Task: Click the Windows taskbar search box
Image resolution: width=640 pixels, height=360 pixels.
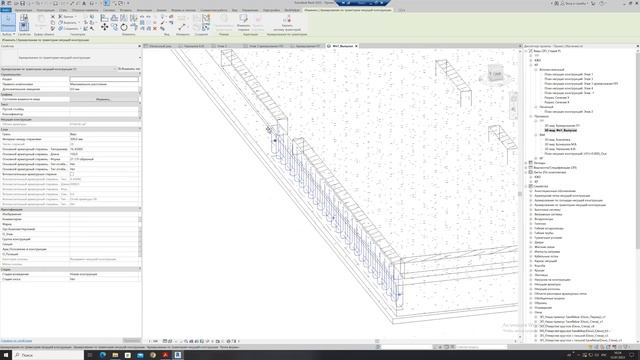Action: 48,355
